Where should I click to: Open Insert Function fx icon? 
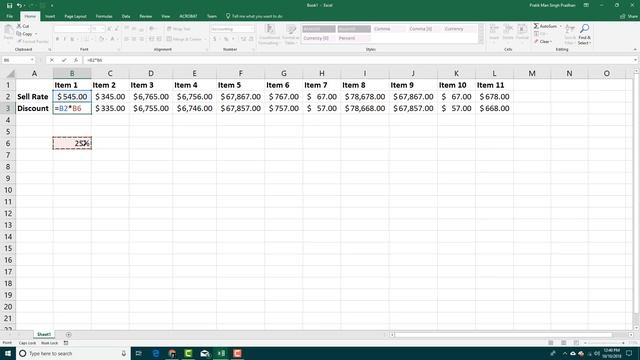pos(76,60)
